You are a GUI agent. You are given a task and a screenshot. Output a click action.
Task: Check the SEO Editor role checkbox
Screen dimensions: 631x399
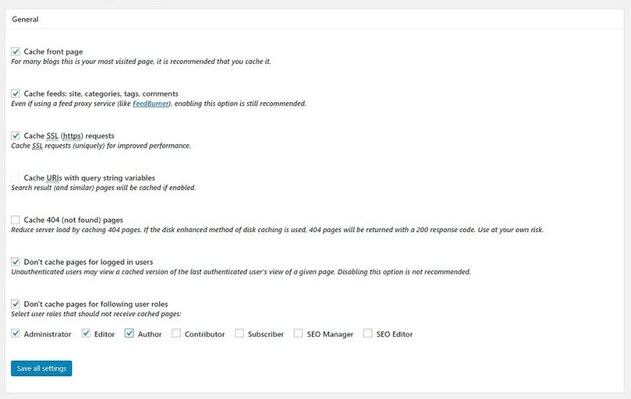point(368,333)
